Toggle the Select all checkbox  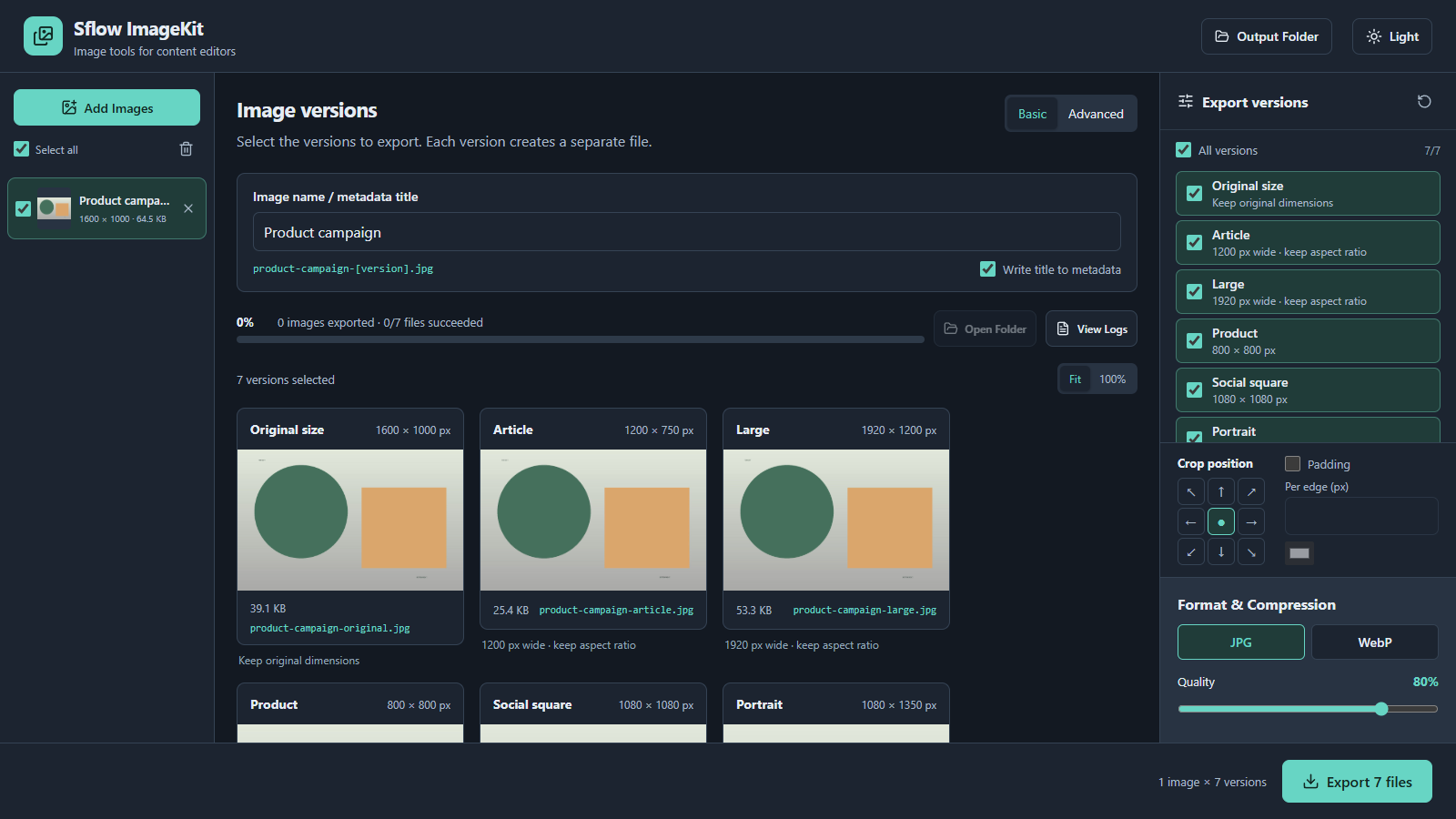[22, 149]
